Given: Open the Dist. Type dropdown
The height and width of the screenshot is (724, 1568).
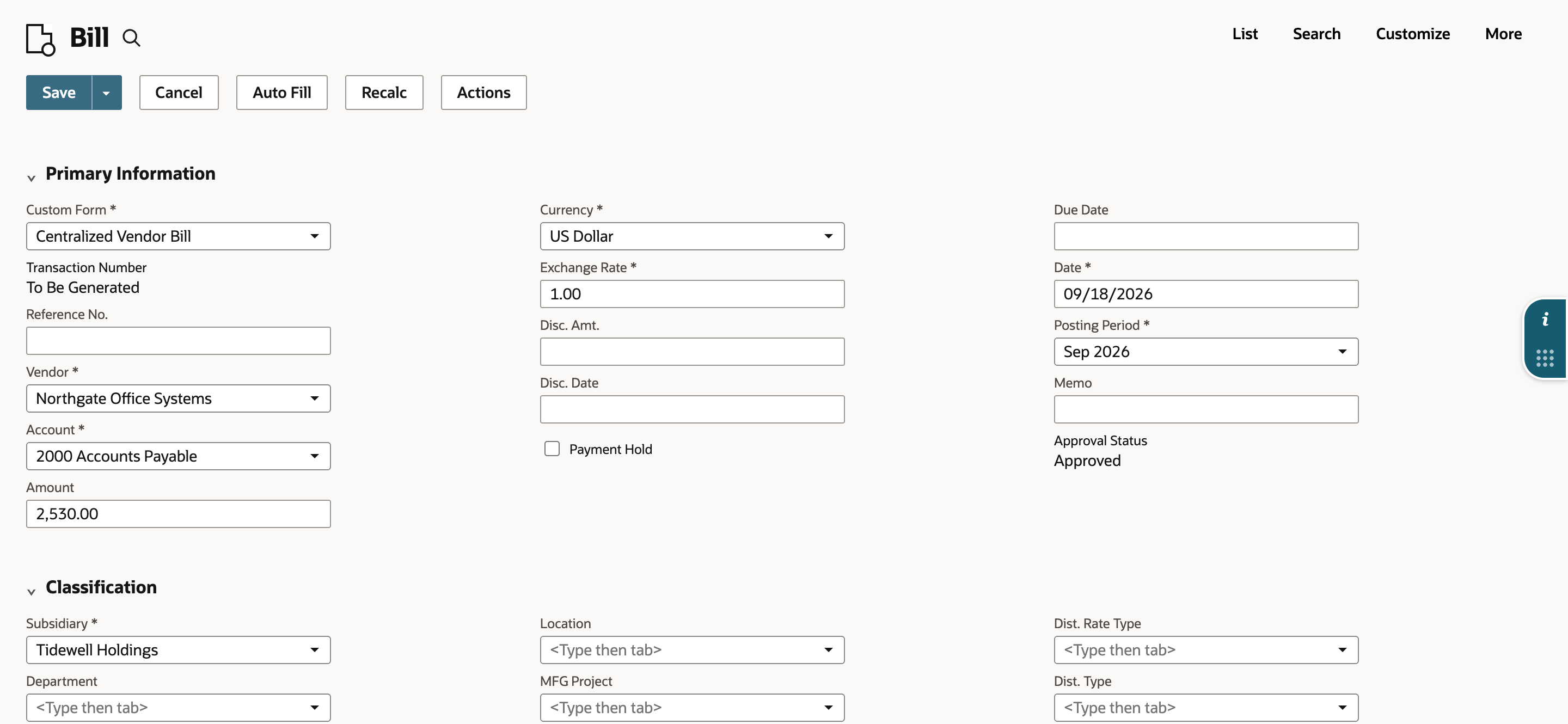Looking at the screenshot, I should pyautogui.click(x=1206, y=708).
